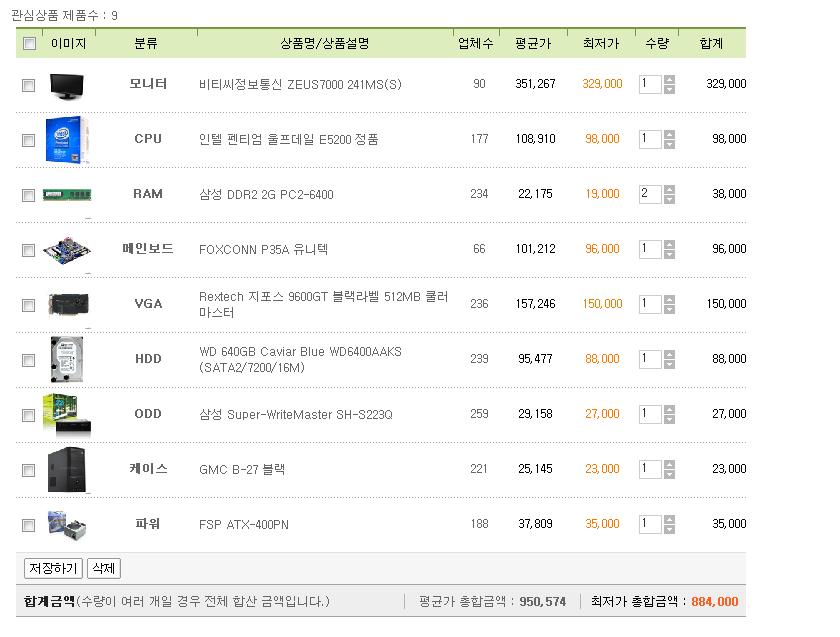Open product WD 640GB Caviar Blue
The image size is (840, 637).
point(300,359)
